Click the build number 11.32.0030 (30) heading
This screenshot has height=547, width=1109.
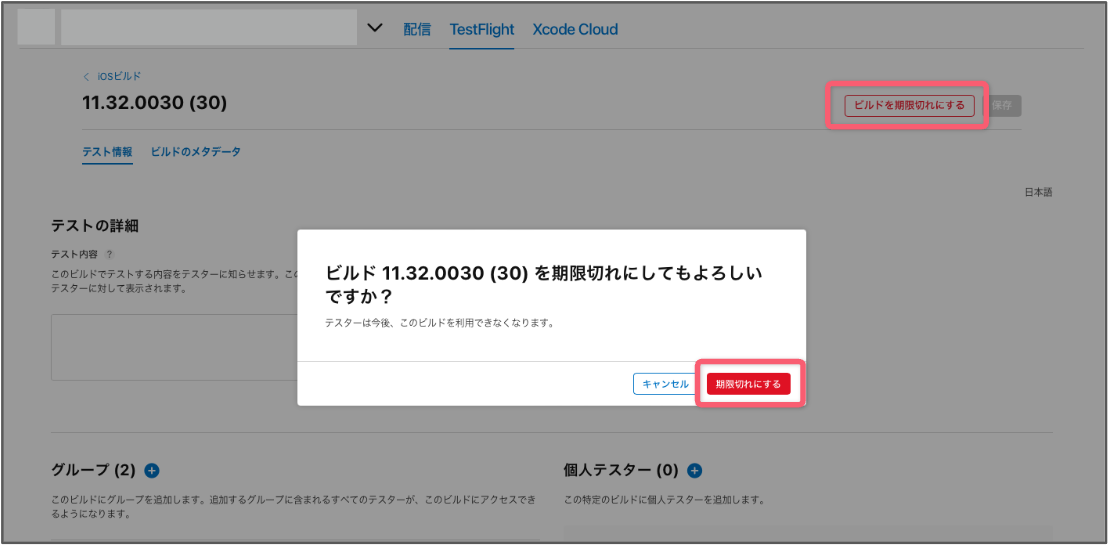coord(154,103)
